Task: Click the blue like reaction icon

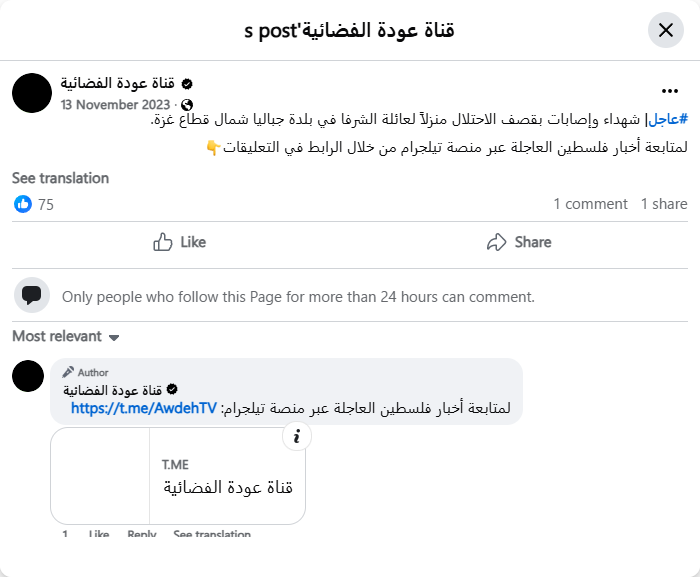Action: [x=23, y=204]
